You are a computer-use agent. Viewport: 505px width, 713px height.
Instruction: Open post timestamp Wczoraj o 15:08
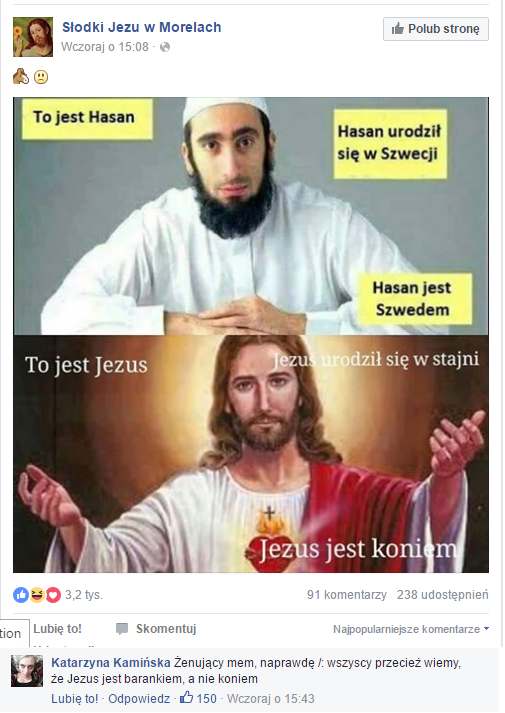(x=105, y=47)
